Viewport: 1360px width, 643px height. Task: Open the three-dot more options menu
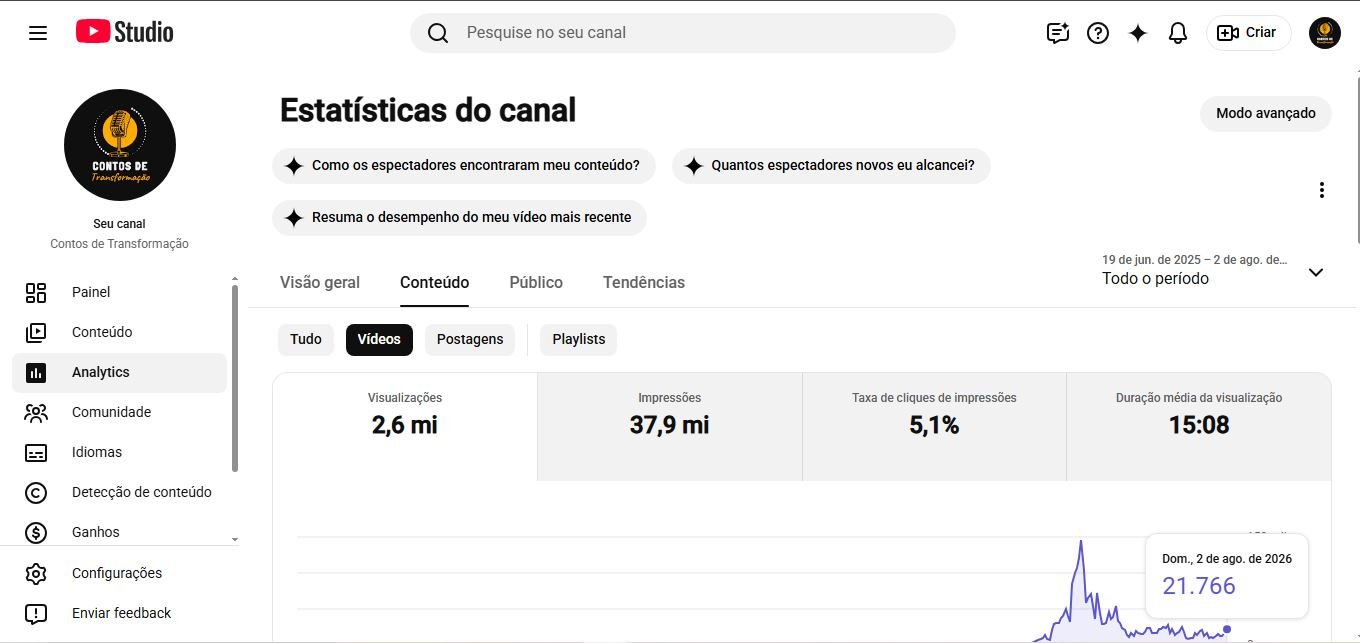[x=1322, y=190]
